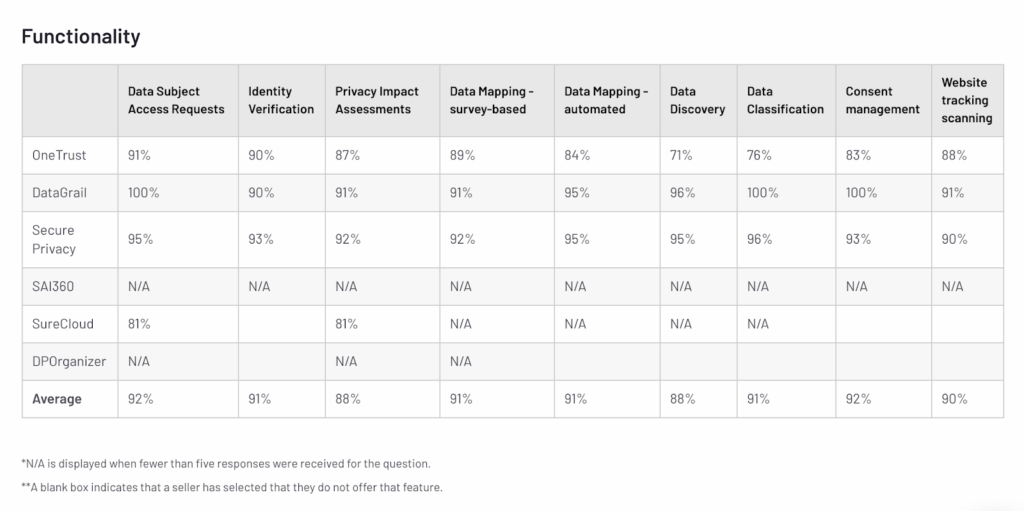Click the Data Subject Access Requests column header

[176, 100]
